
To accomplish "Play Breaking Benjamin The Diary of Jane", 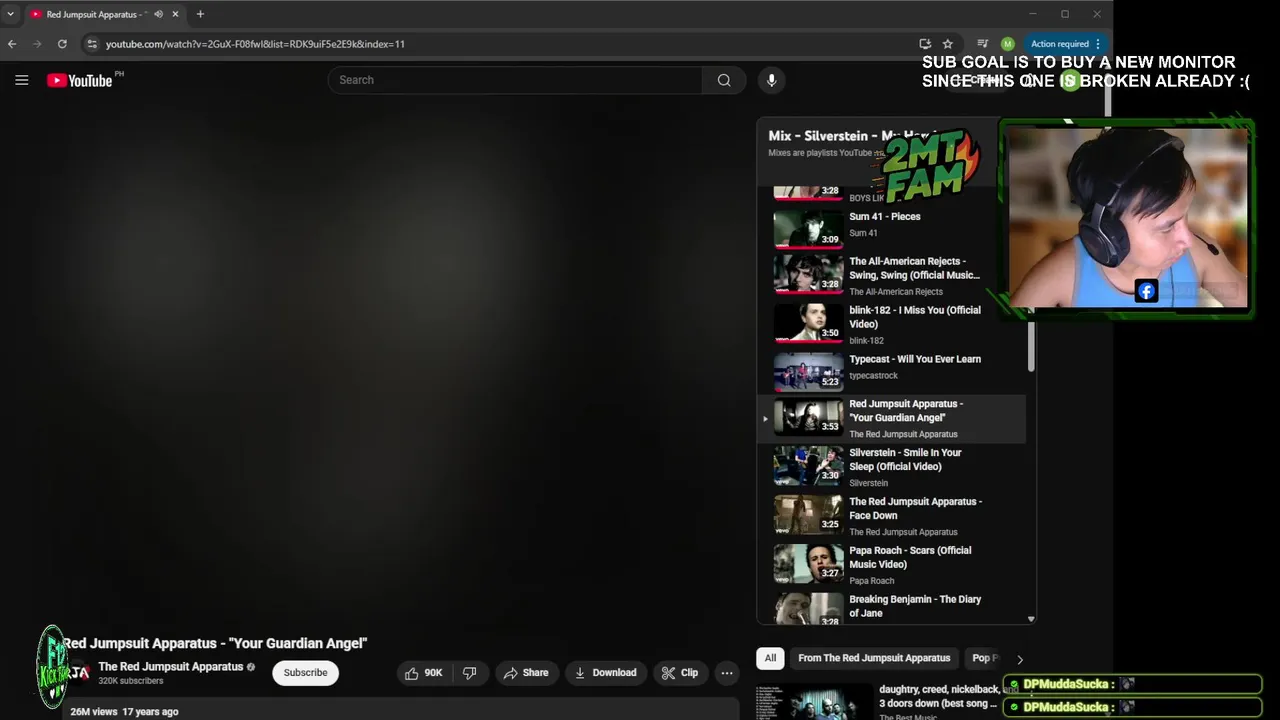I will [x=890, y=608].
